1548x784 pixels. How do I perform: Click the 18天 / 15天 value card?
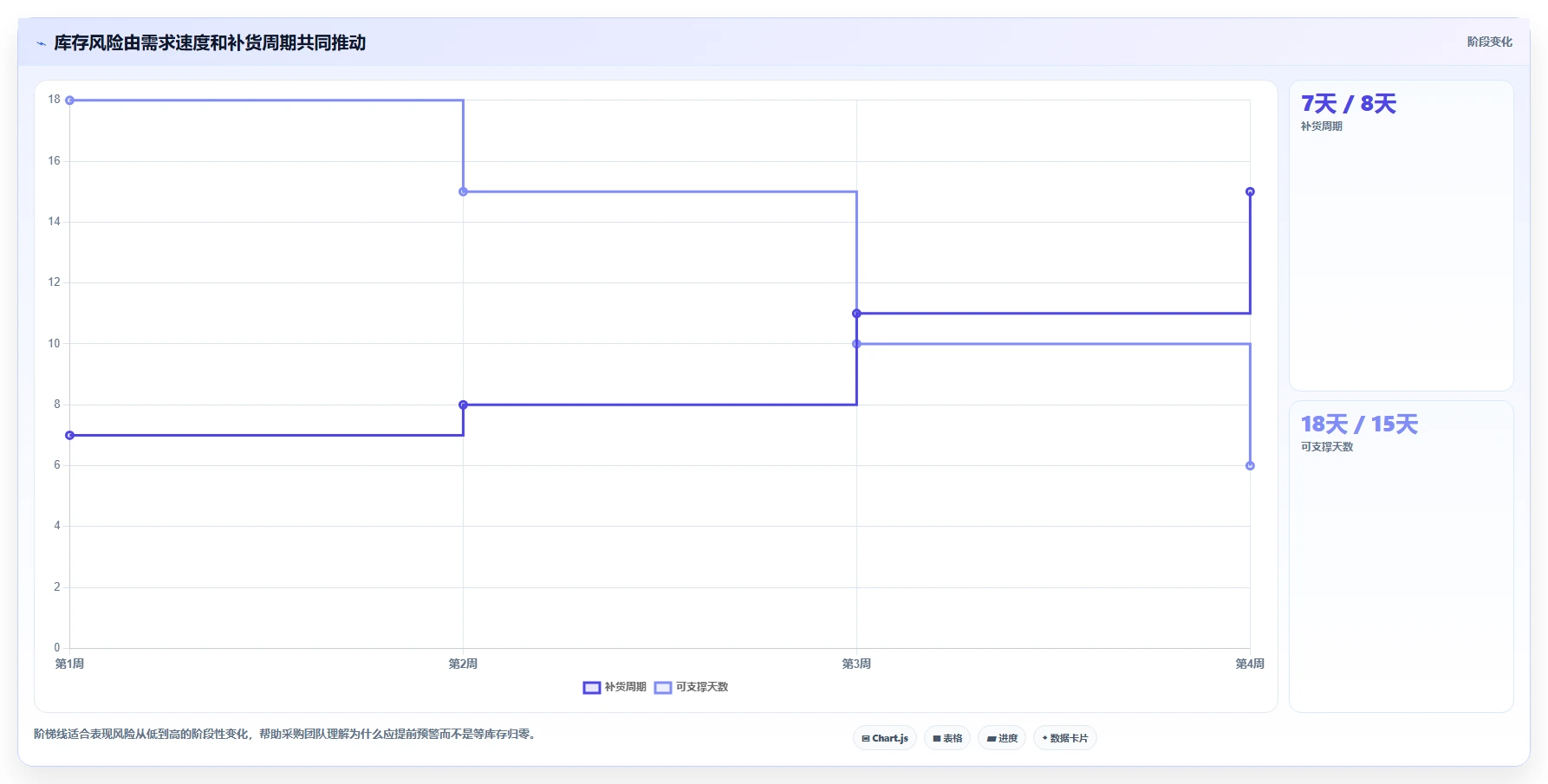(1401, 556)
